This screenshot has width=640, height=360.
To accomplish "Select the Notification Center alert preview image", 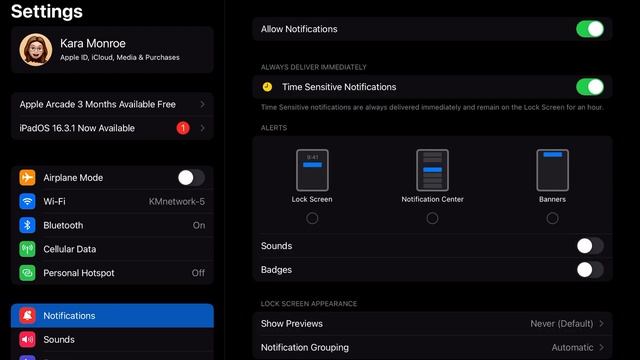I will [x=432, y=170].
